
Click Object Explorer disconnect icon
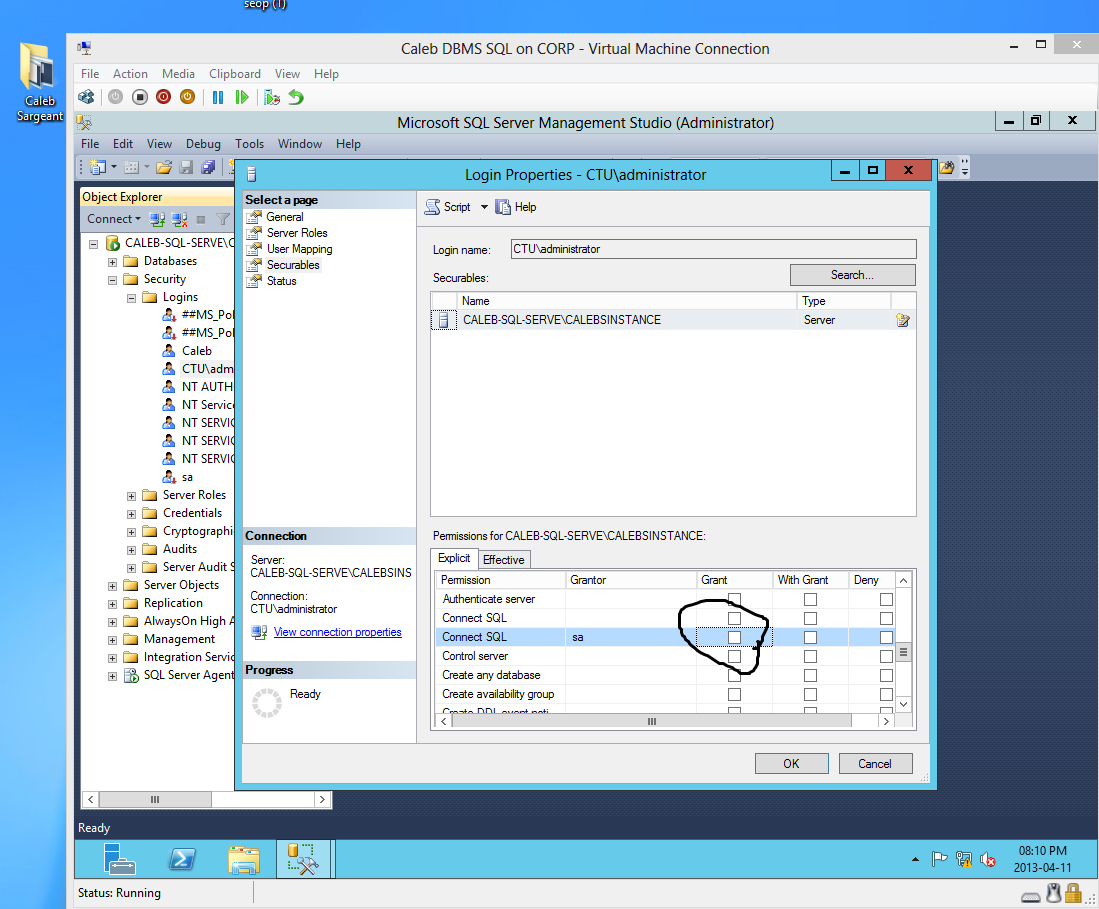click(179, 219)
